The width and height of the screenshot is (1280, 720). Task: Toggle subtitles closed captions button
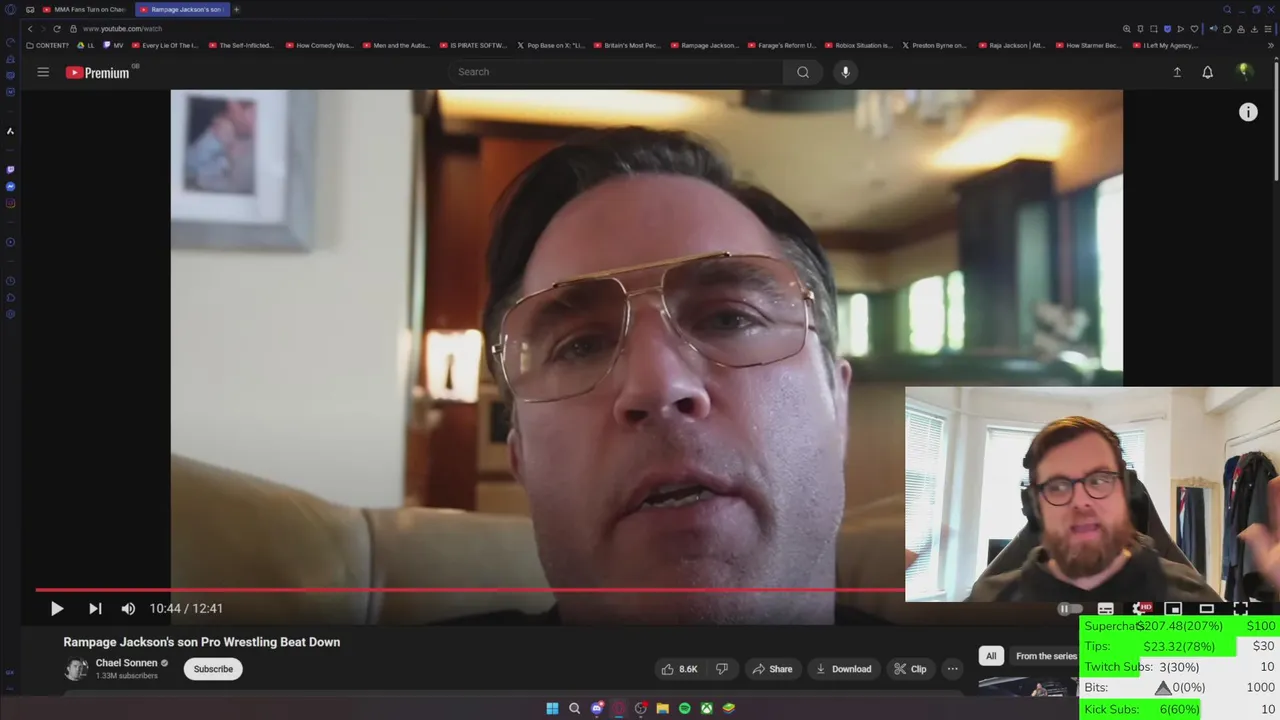click(x=1105, y=608)
